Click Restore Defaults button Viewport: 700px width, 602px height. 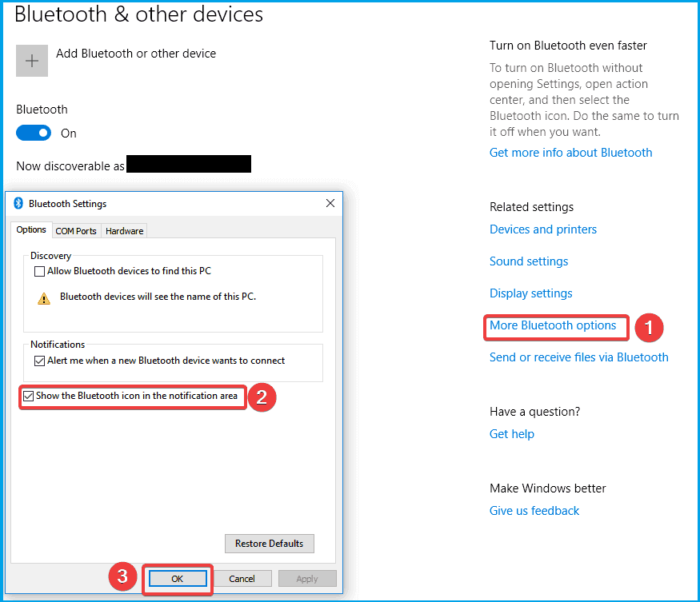click(269, 543)
